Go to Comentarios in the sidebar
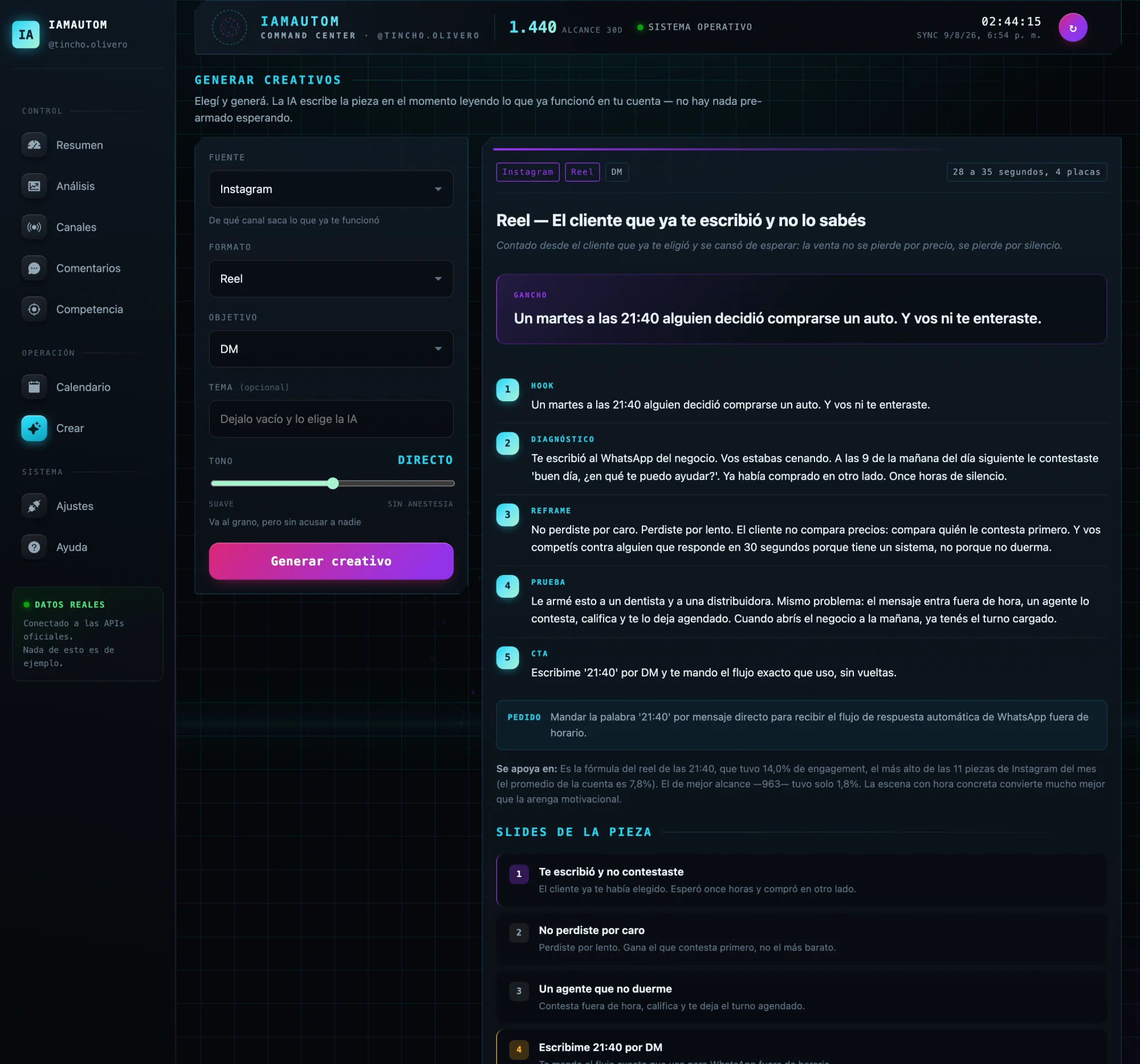Viewport: 1140px width, 1064px height. (88, 268)
